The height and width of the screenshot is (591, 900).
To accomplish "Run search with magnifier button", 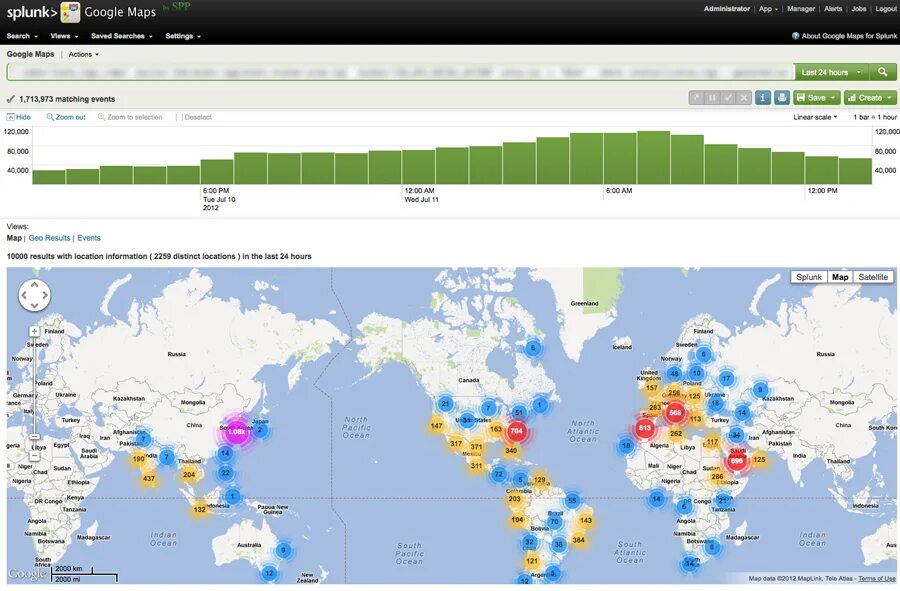I will pyautogui.click(x=882, y=72).
